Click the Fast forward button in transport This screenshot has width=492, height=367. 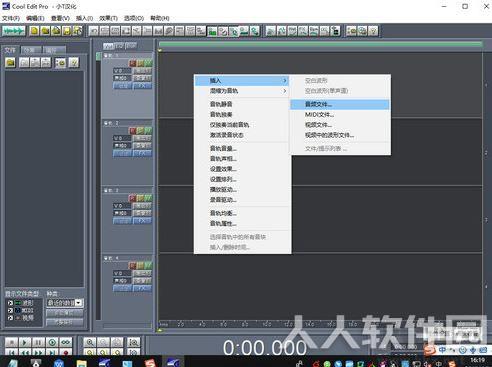[38, 352]
